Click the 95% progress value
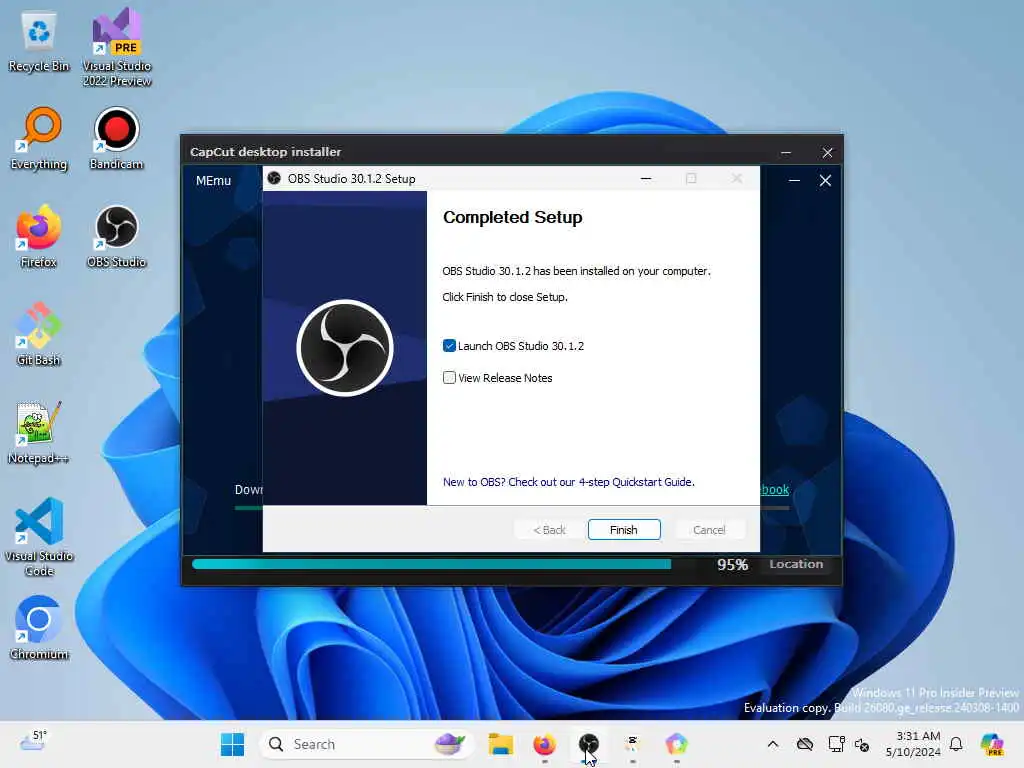The width and height of the screenshot is (1024, 768). point(732,564)
